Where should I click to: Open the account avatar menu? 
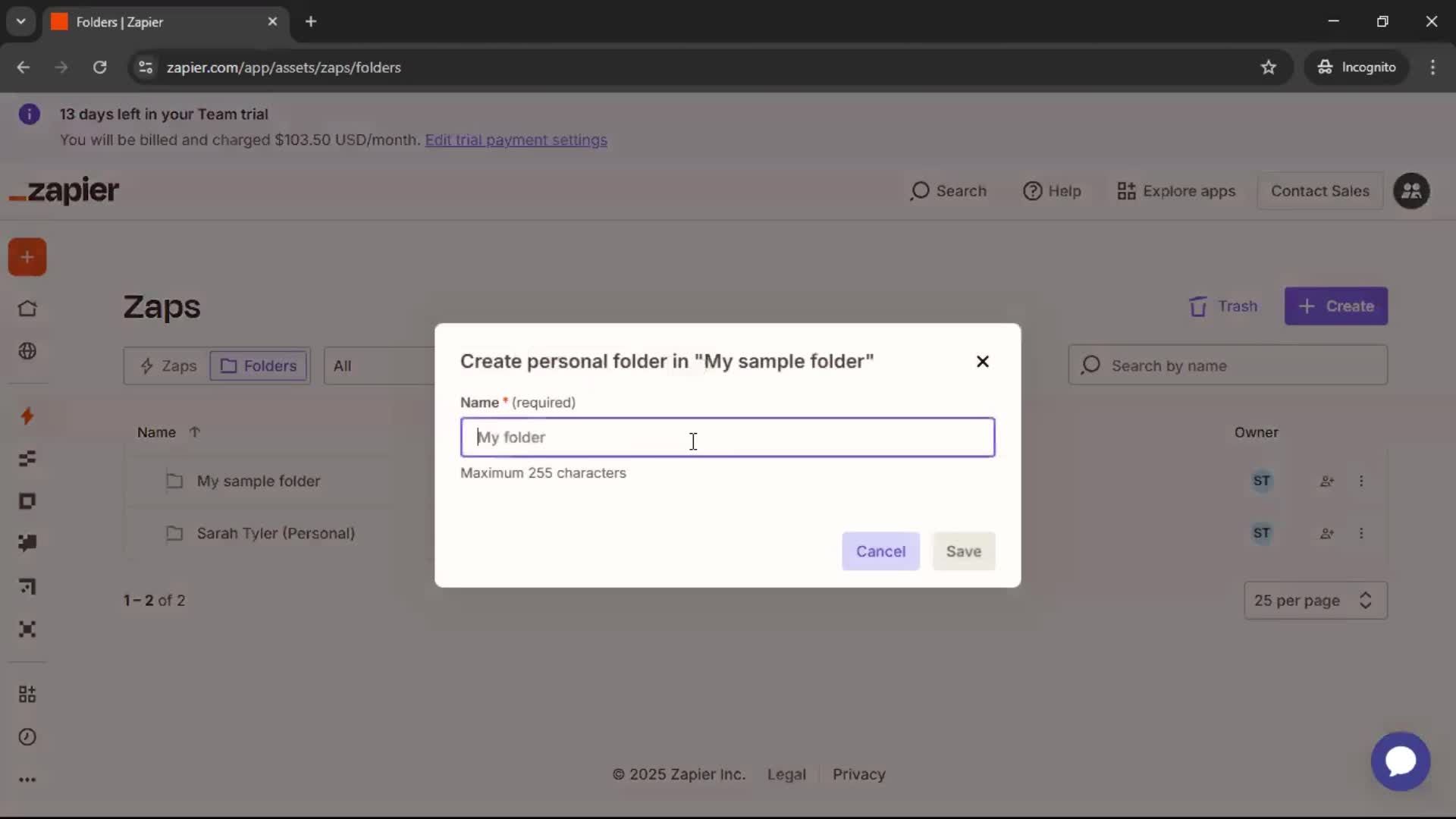(1411, 191)
